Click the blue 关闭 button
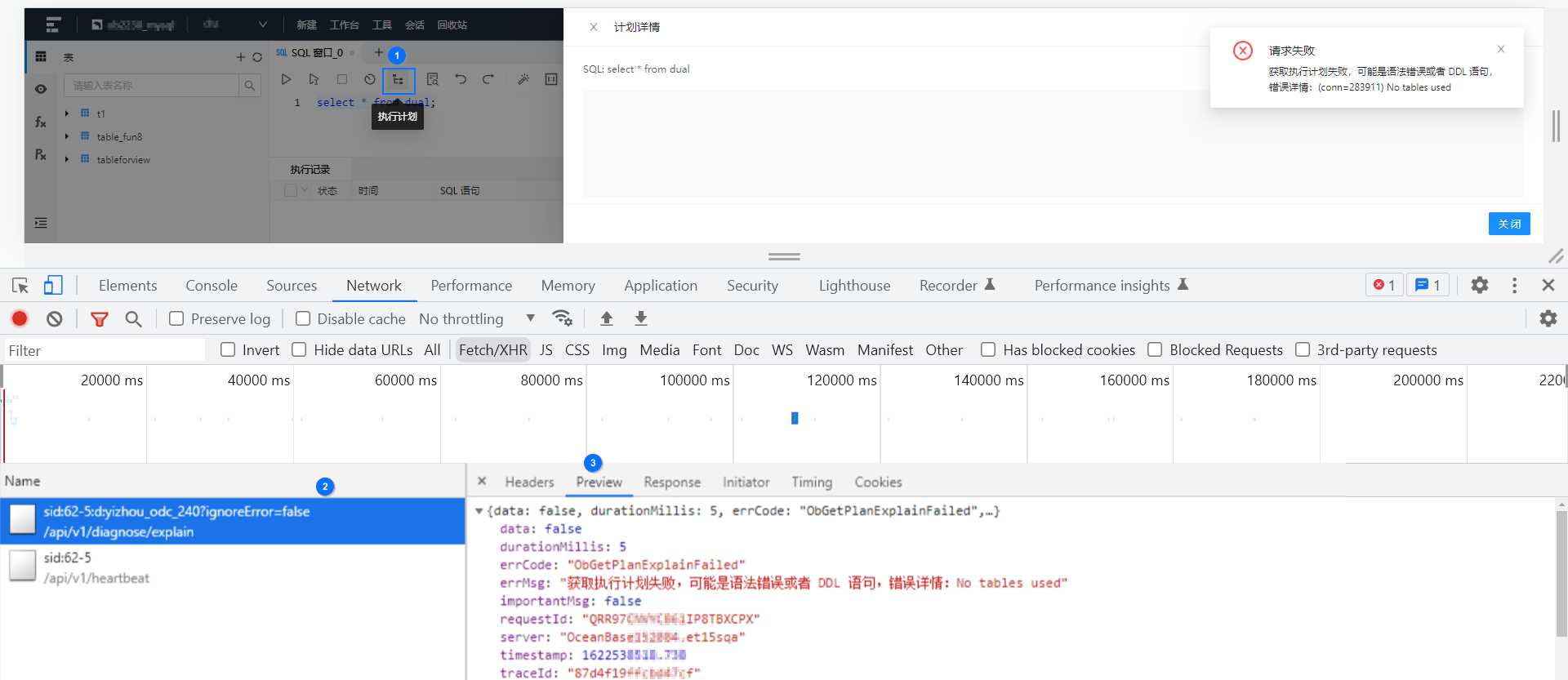This screenshot has height=680, width=1568. pyautogui.click(x=1508, y=224)
